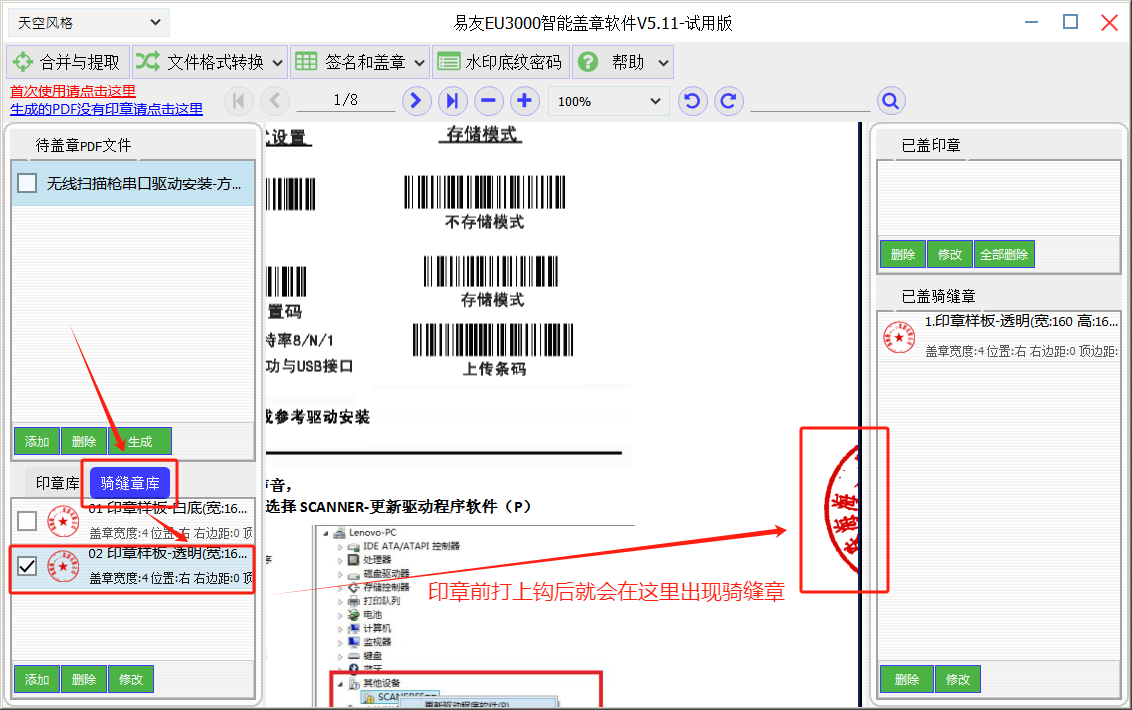The image size is (1132, 710).
Task: Switch to the 印章库 tab
Action: [x=57, y=483]
